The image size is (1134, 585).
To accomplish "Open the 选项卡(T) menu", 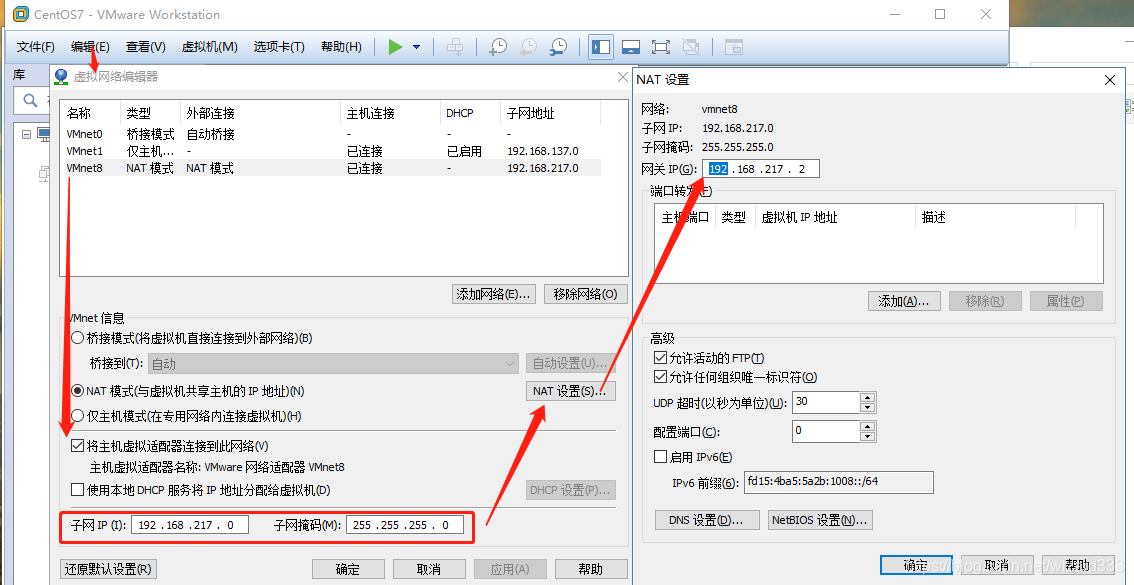I will click(279, 47).
